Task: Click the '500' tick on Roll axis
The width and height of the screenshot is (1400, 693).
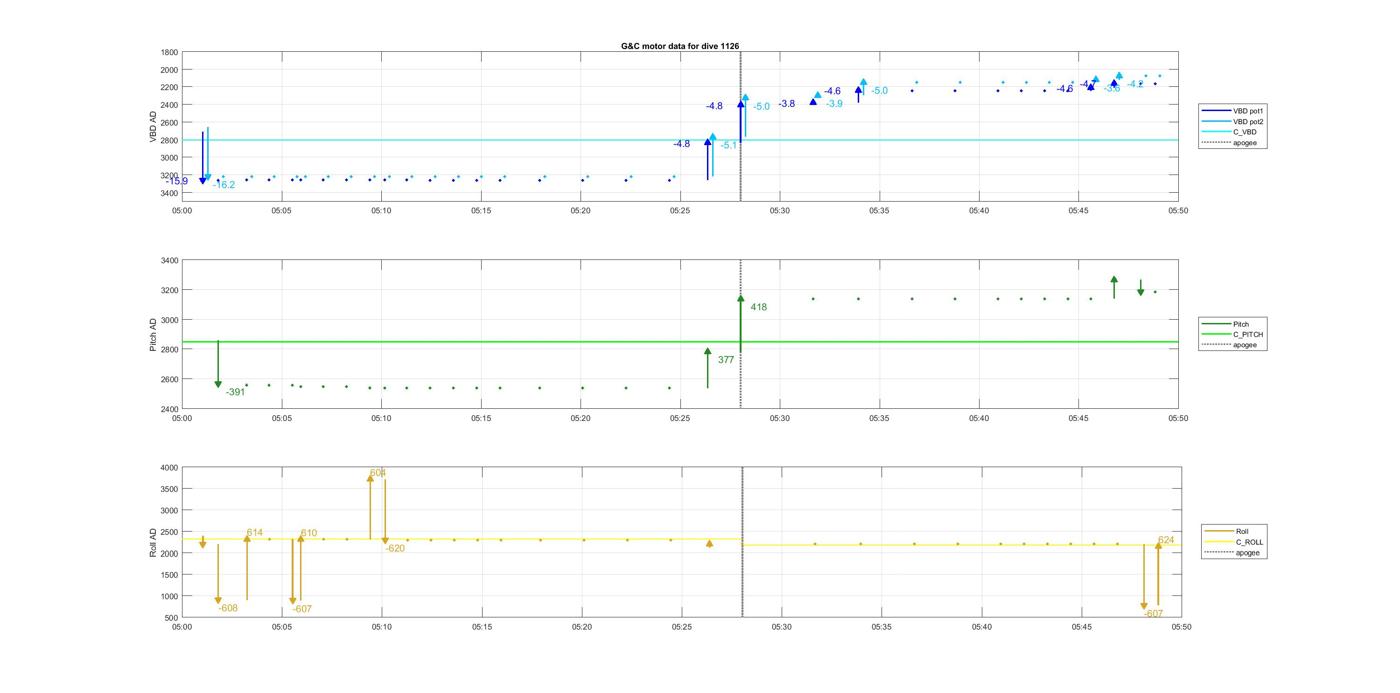Action: [x=171, y=618]
